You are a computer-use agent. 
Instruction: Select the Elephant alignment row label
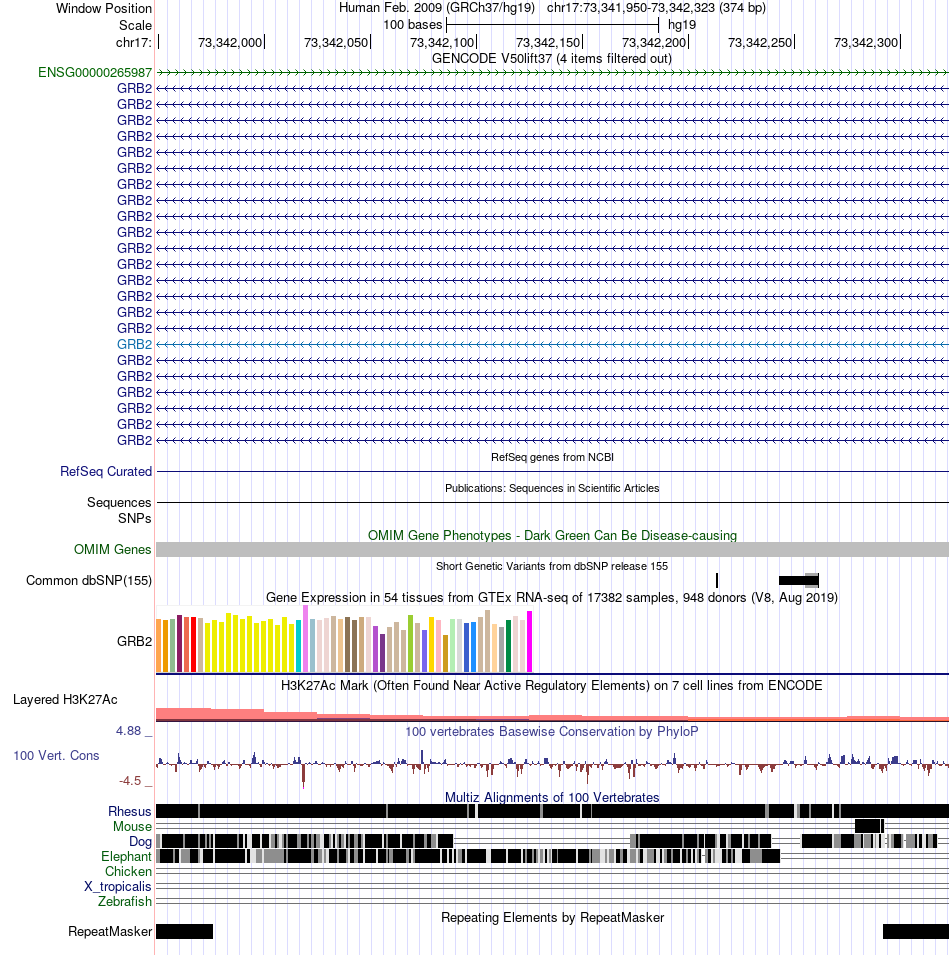tap(126, 856)
